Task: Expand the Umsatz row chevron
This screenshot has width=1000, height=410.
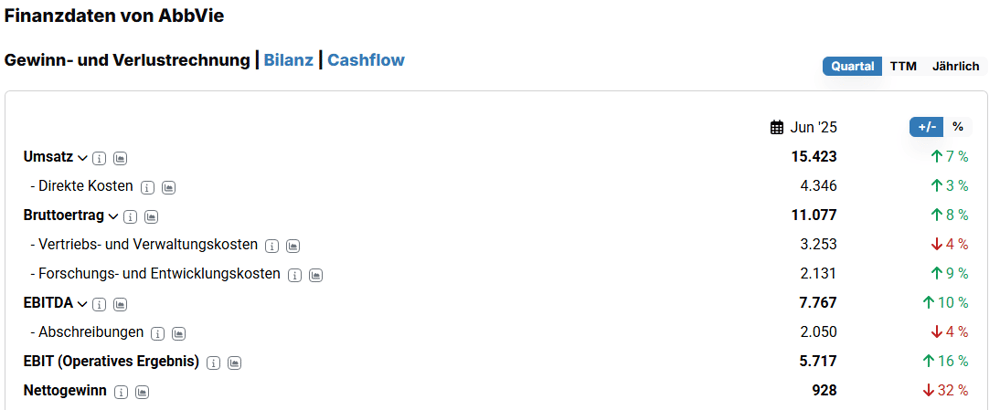Action: [82, 157]
